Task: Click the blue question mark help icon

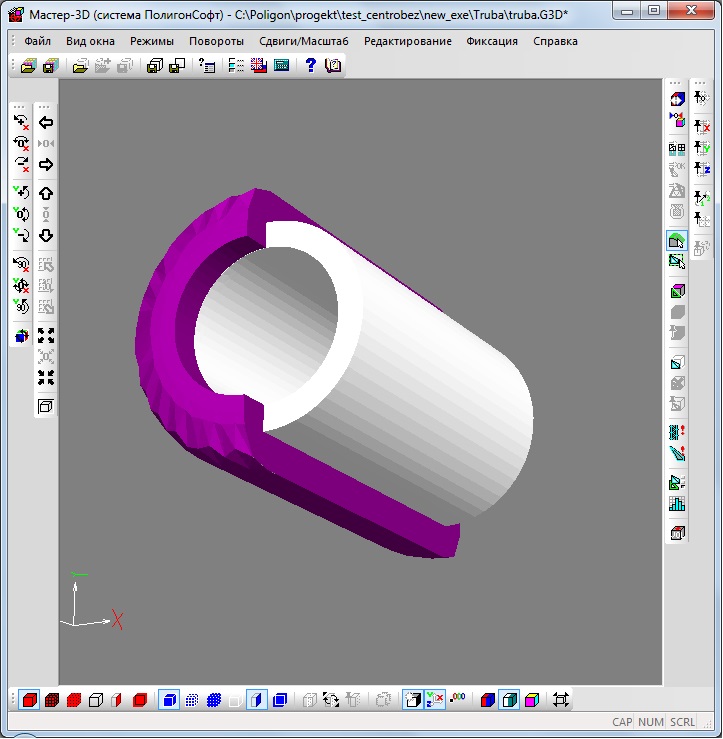Action: click(x=310, y=65)
